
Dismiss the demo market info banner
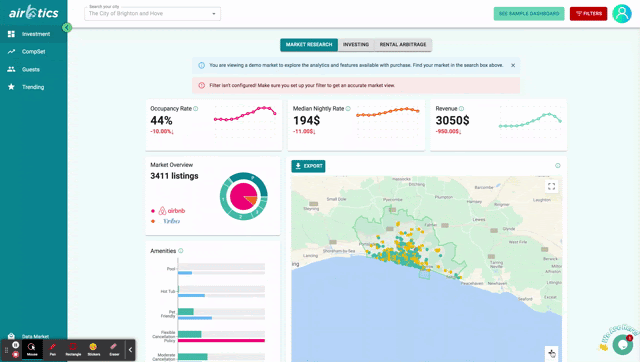513,65
